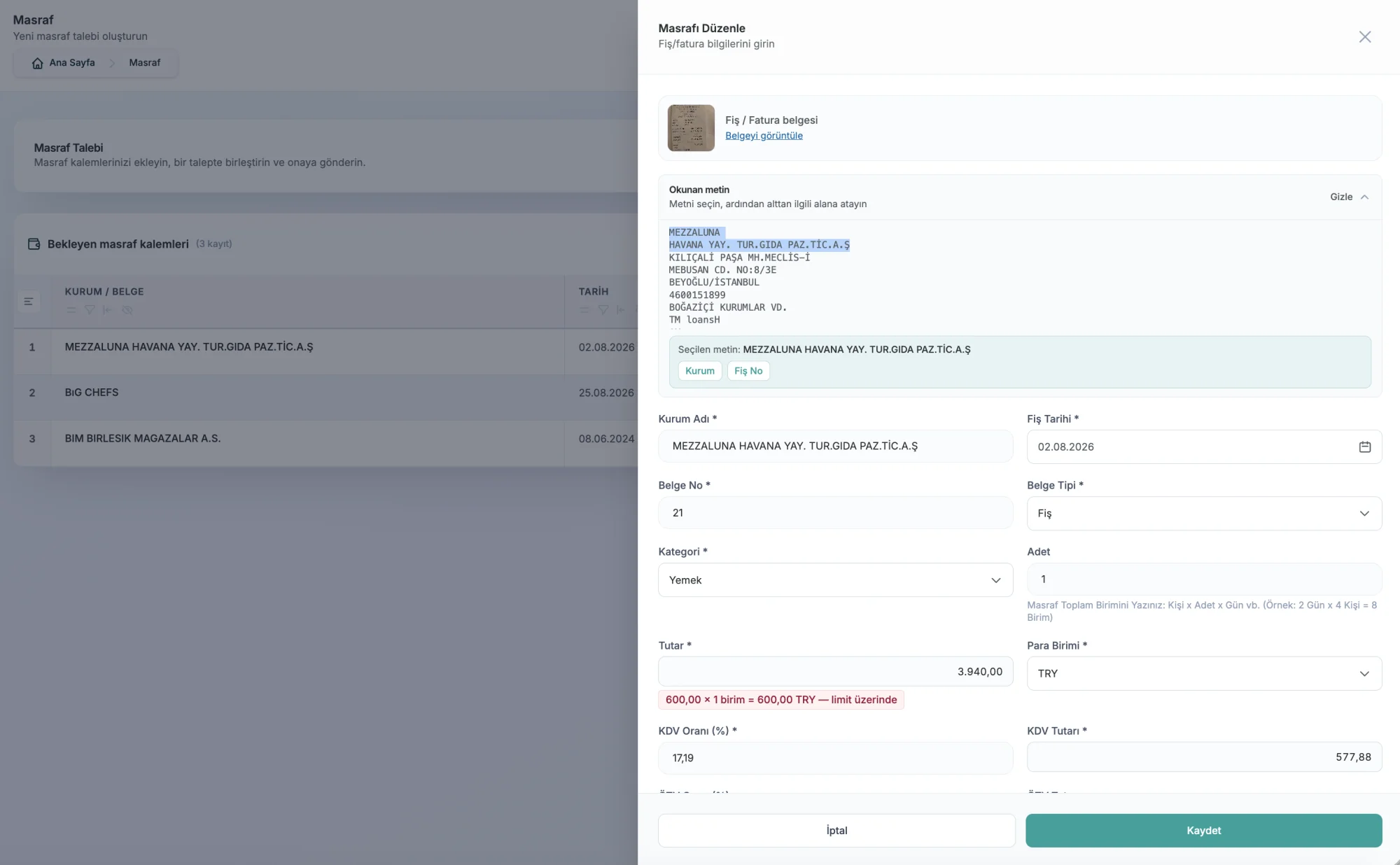Click the Tutar amount field
The height and width of the screenshot is (865, 1400).
coord(835,671)
